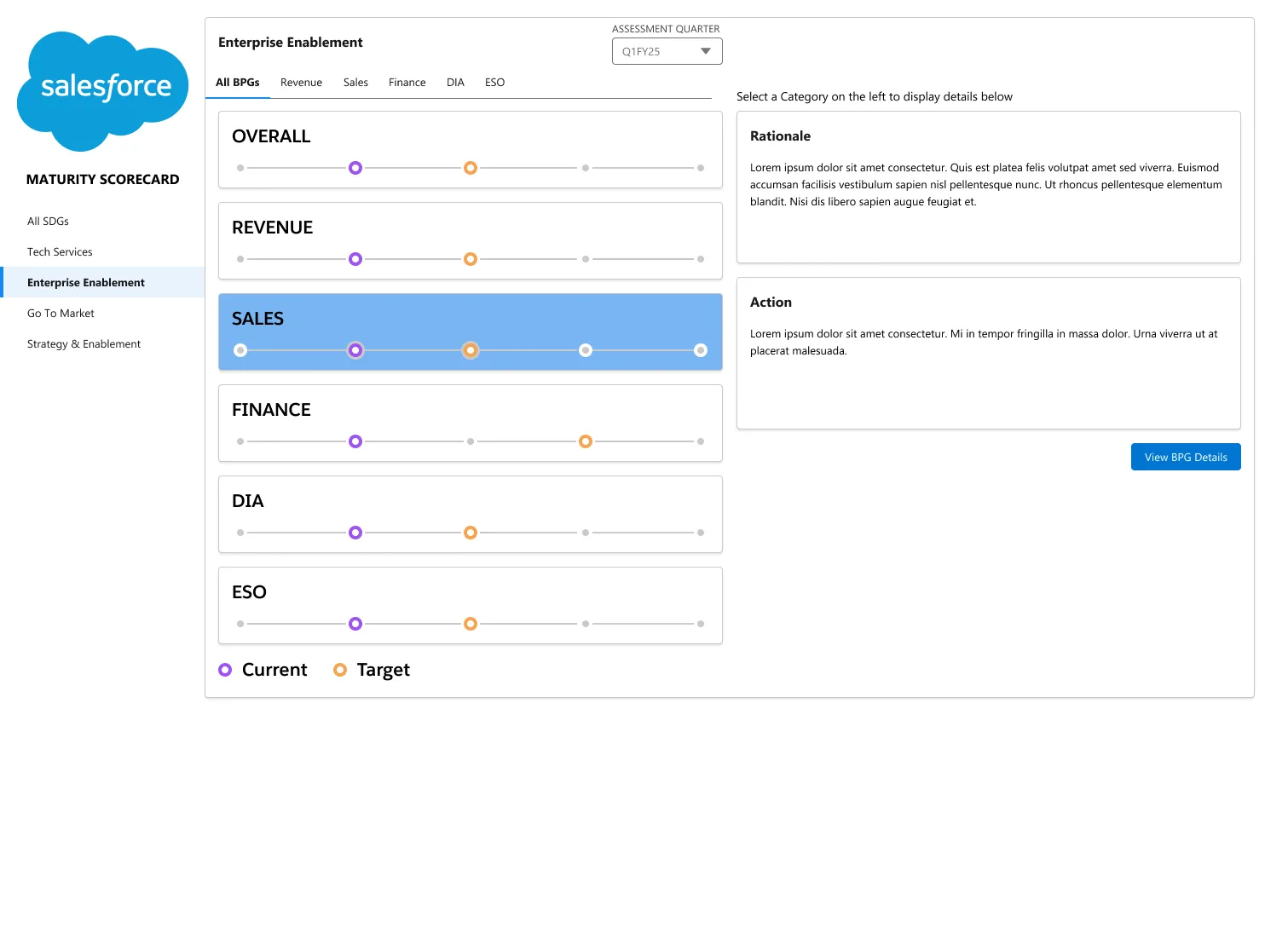The width and height of the screenshot is (1288, 928).
Task: Click the fourth gray dot on DIA slider
Action: pos(586,533)
